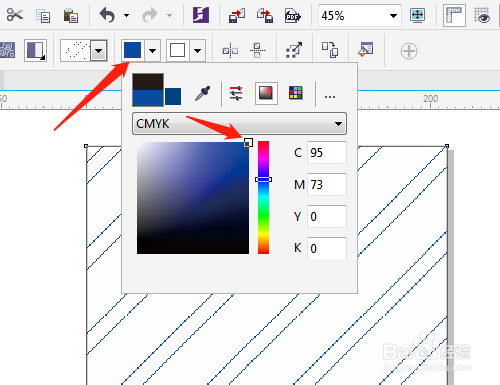Show color sliders view
The width and height of the screenshot is (500, 385).
[x=236, y=93]
